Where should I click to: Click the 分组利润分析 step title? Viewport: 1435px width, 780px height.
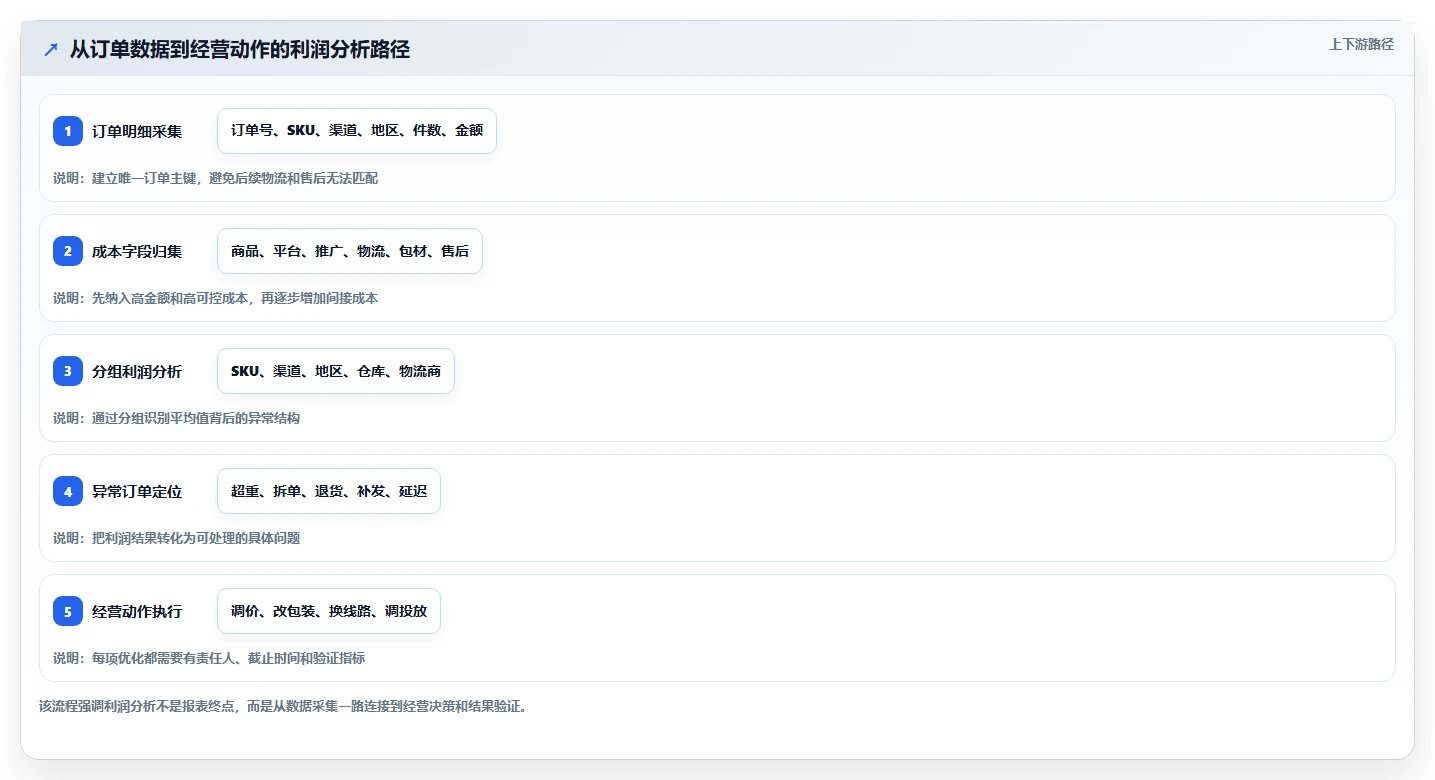(x=137, y=371)
